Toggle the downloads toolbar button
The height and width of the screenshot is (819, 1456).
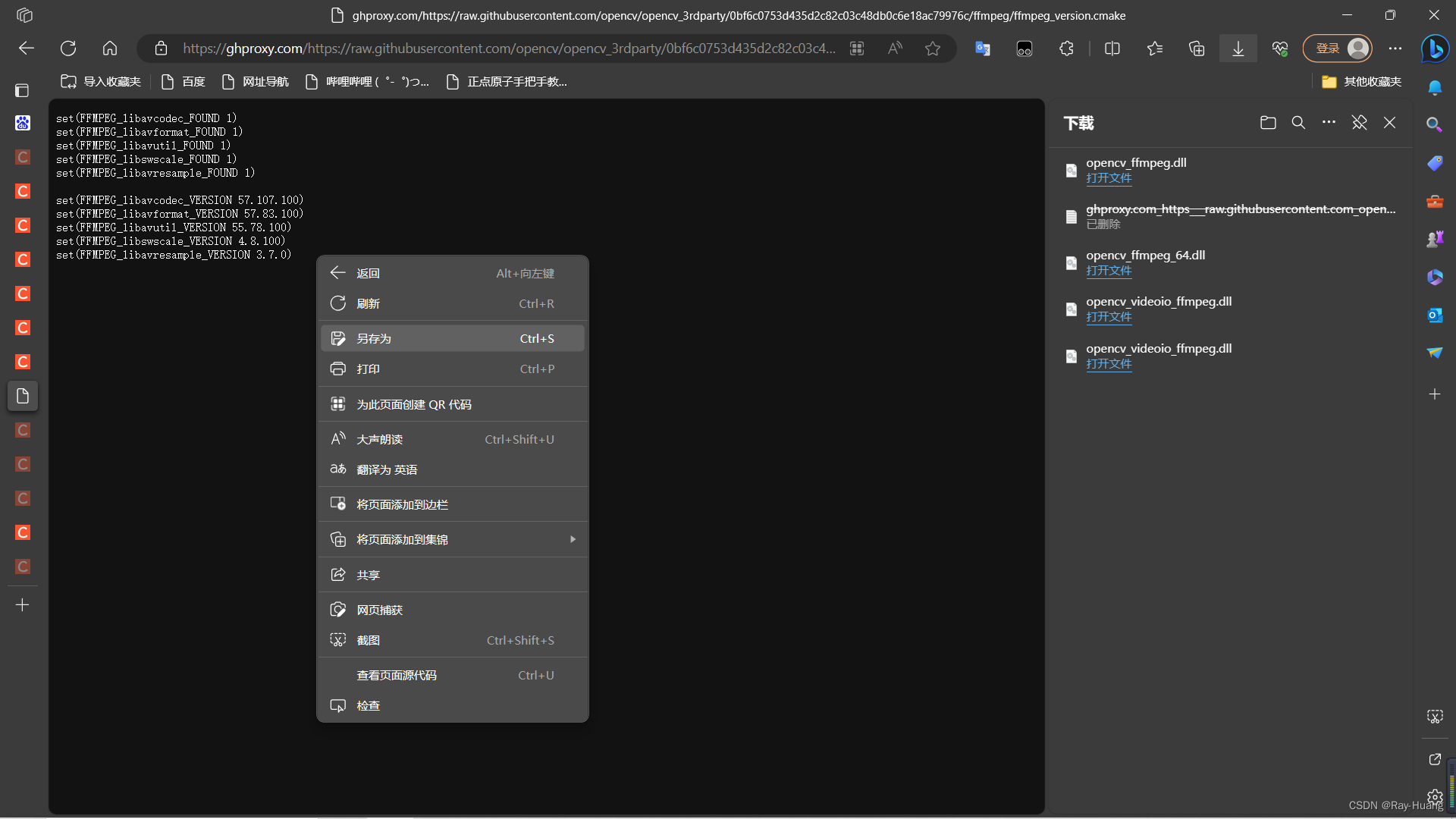coord(1238,49)
